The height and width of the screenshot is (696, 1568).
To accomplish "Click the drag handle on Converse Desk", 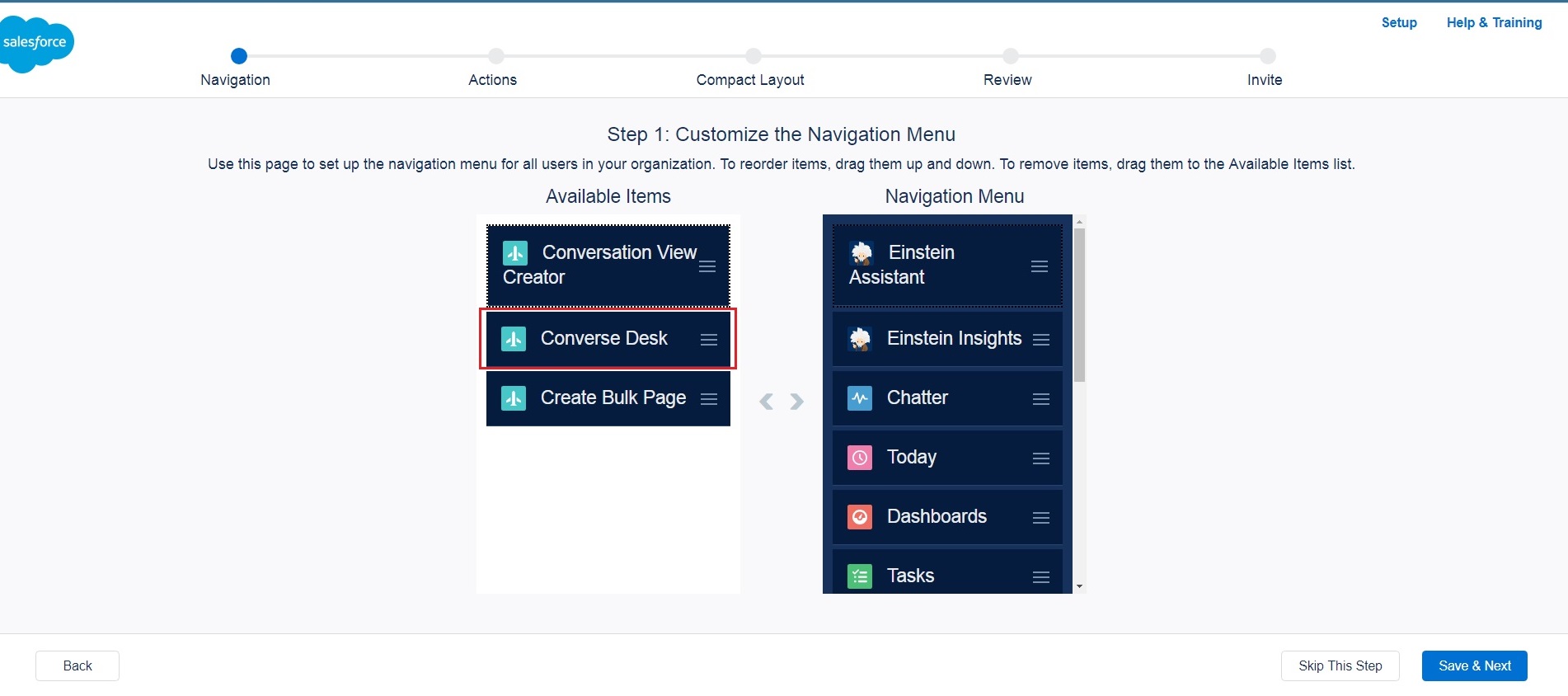I will [709, 339].
